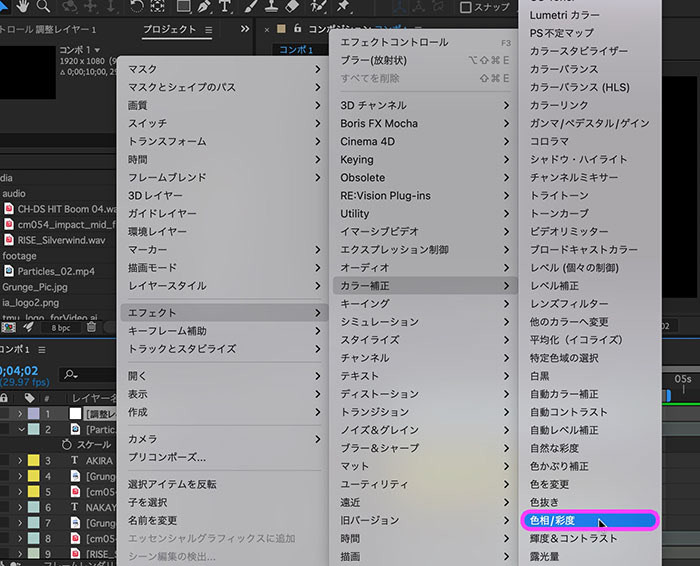Open the ブラー＆シャープ submenu
The width and height of the screenshot is (700, 566).
pos(425,448)
